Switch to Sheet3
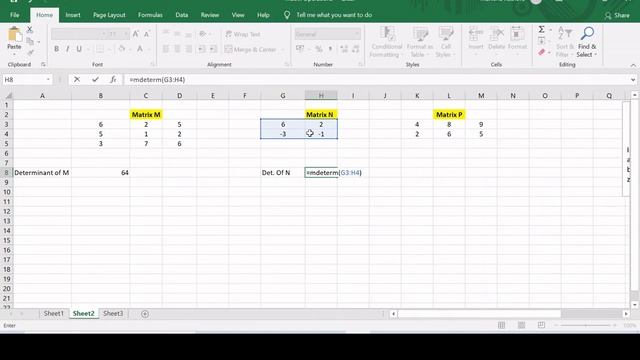Image resolution: width=640 pixels, height=360 pixels. [x=113, y=313]
